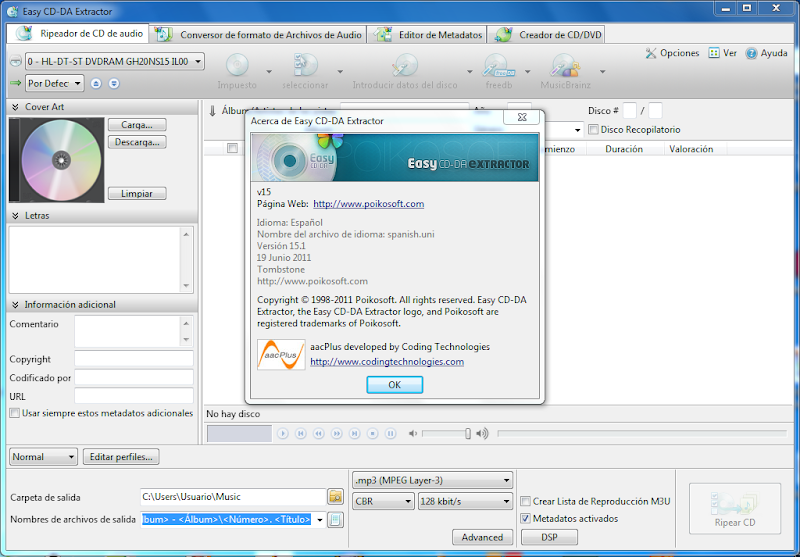Click the next track button
Image resolution: width=800 pixels, height=557 pixels.
click(x=354, y=434)
